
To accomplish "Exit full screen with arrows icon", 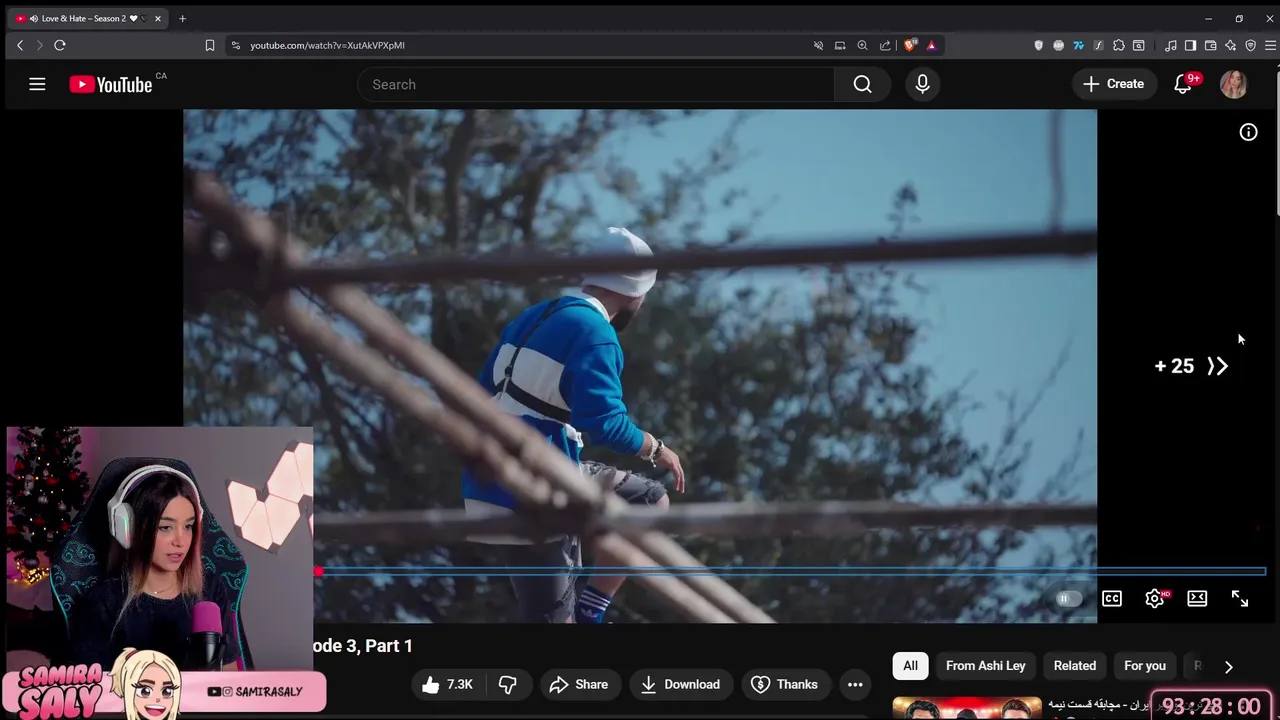I will click(x=1240, y=598).
